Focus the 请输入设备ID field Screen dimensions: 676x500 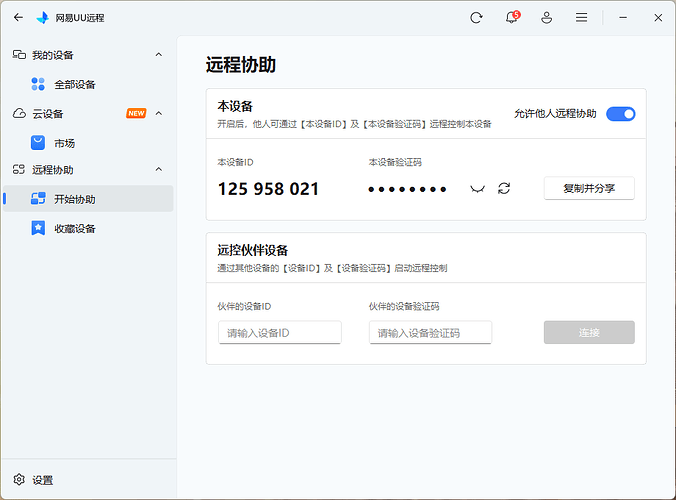(x=280, y=332)
